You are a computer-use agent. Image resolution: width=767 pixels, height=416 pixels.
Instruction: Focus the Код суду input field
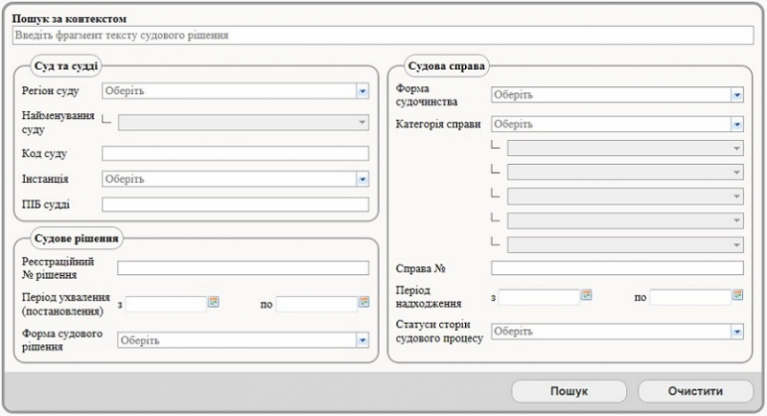235,153
